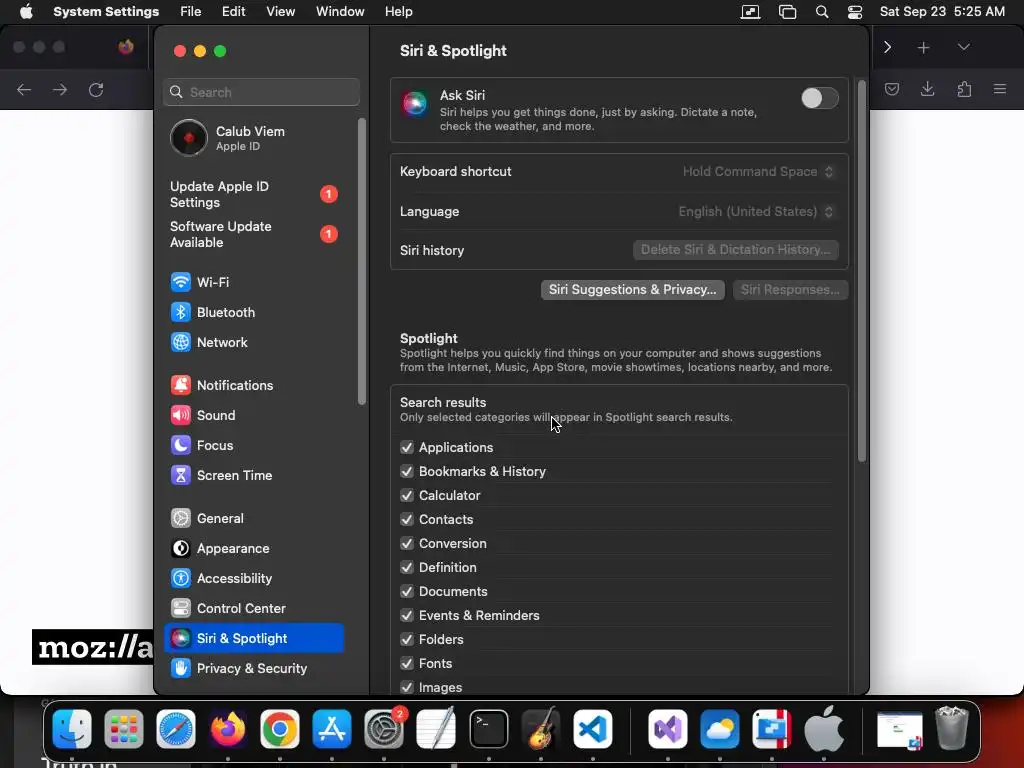Screen dimensions: 1024x768
Task: Uncheck Bookmarks & History checkbox
Action: tap(407, 472)
